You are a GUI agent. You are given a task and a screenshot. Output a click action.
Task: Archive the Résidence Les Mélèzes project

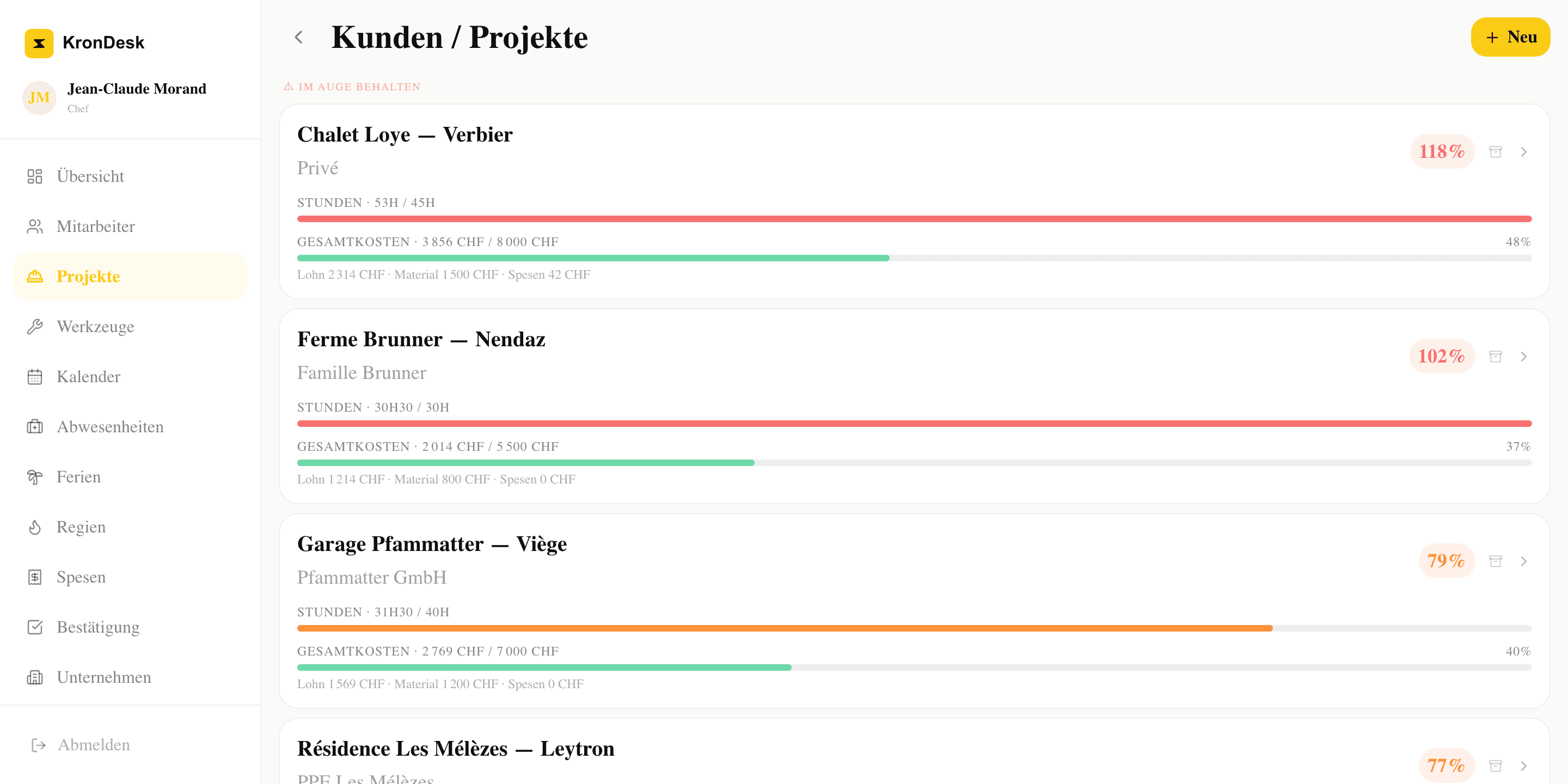[x=1495, y=765]
